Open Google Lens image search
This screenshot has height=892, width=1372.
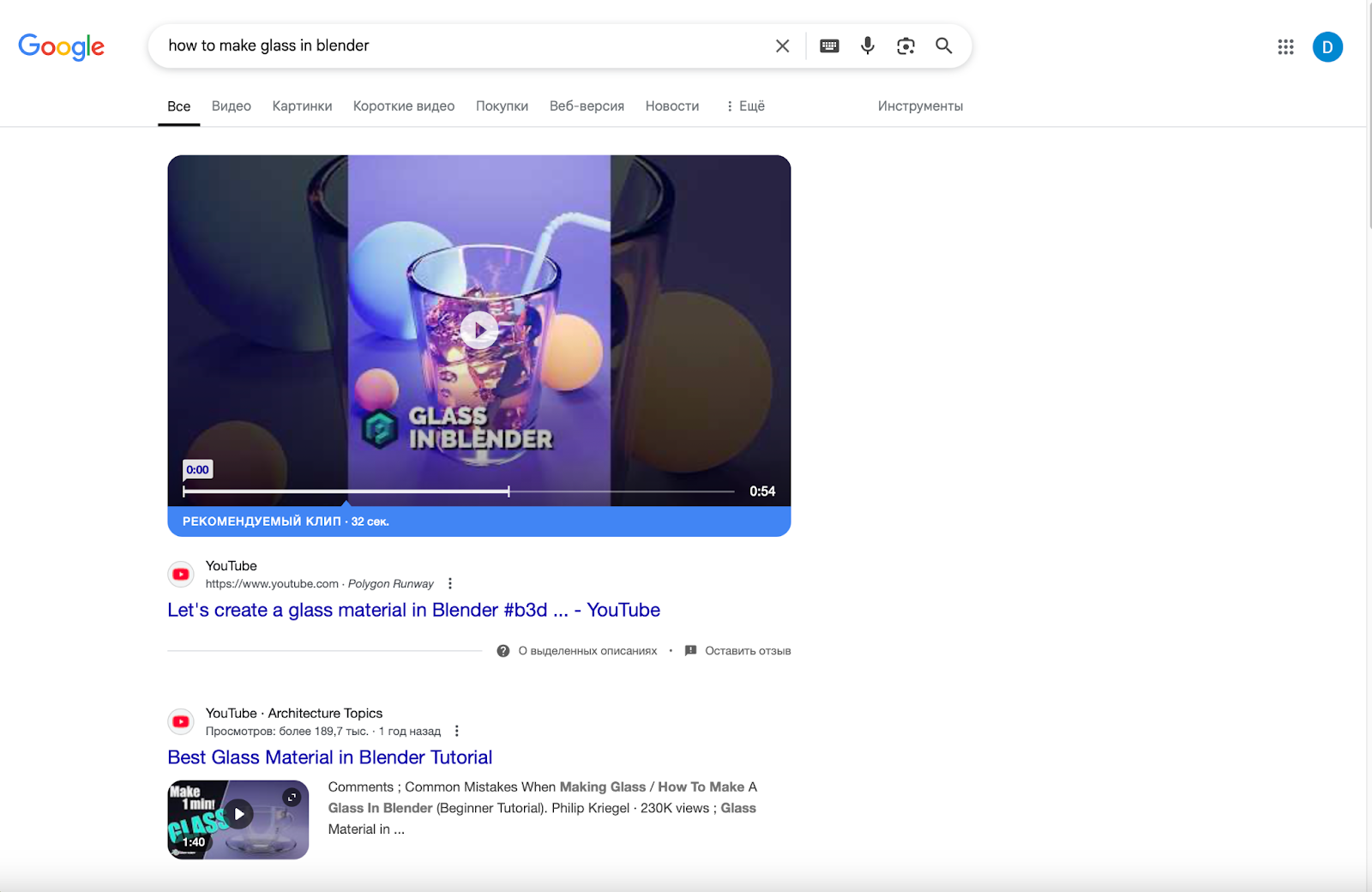tap(906, 46)
